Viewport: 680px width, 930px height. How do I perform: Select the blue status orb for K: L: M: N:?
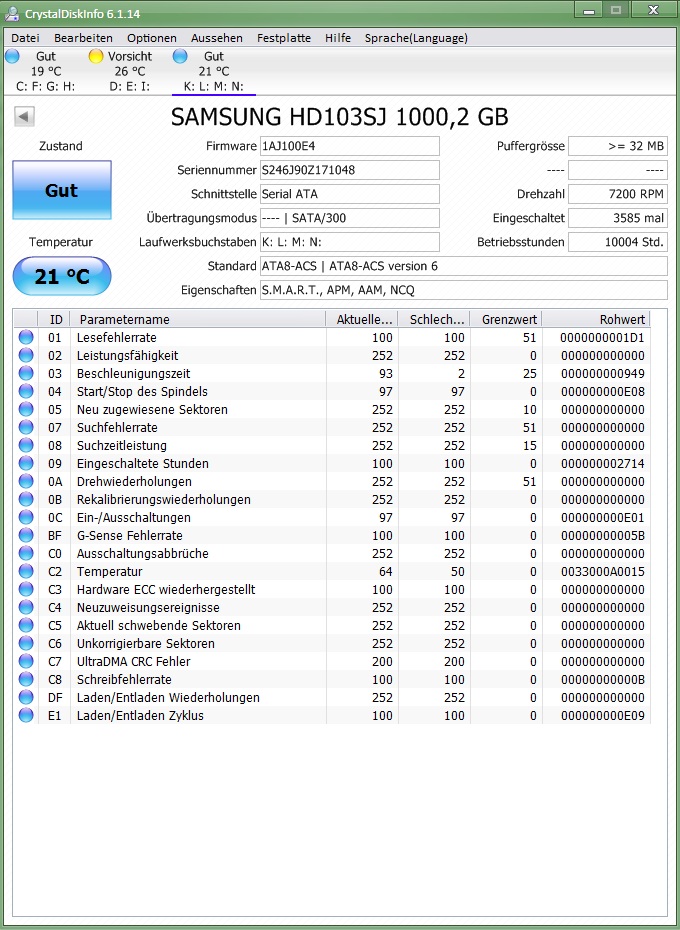tap(180, 56)
